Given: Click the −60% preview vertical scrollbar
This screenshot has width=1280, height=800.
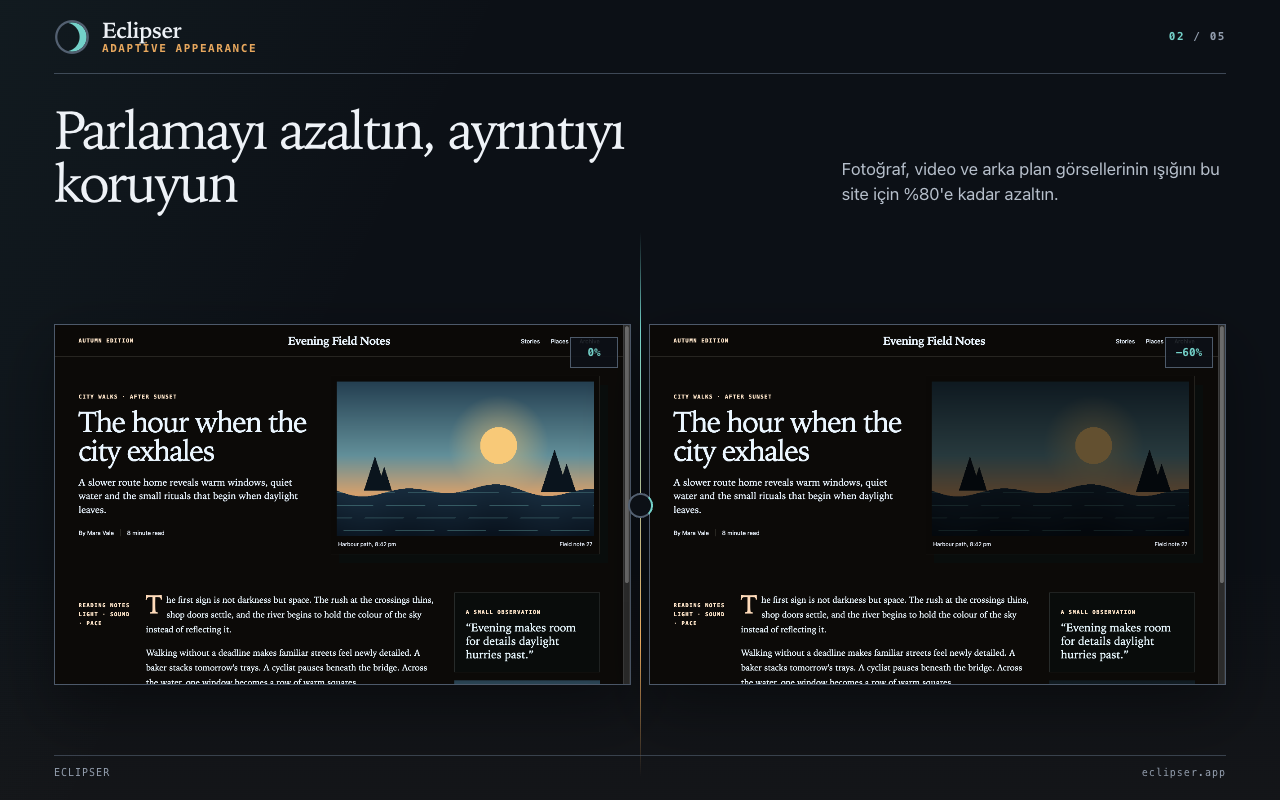Looking at the screenshot, I should pyautogui.click(x=1222, y=504).
